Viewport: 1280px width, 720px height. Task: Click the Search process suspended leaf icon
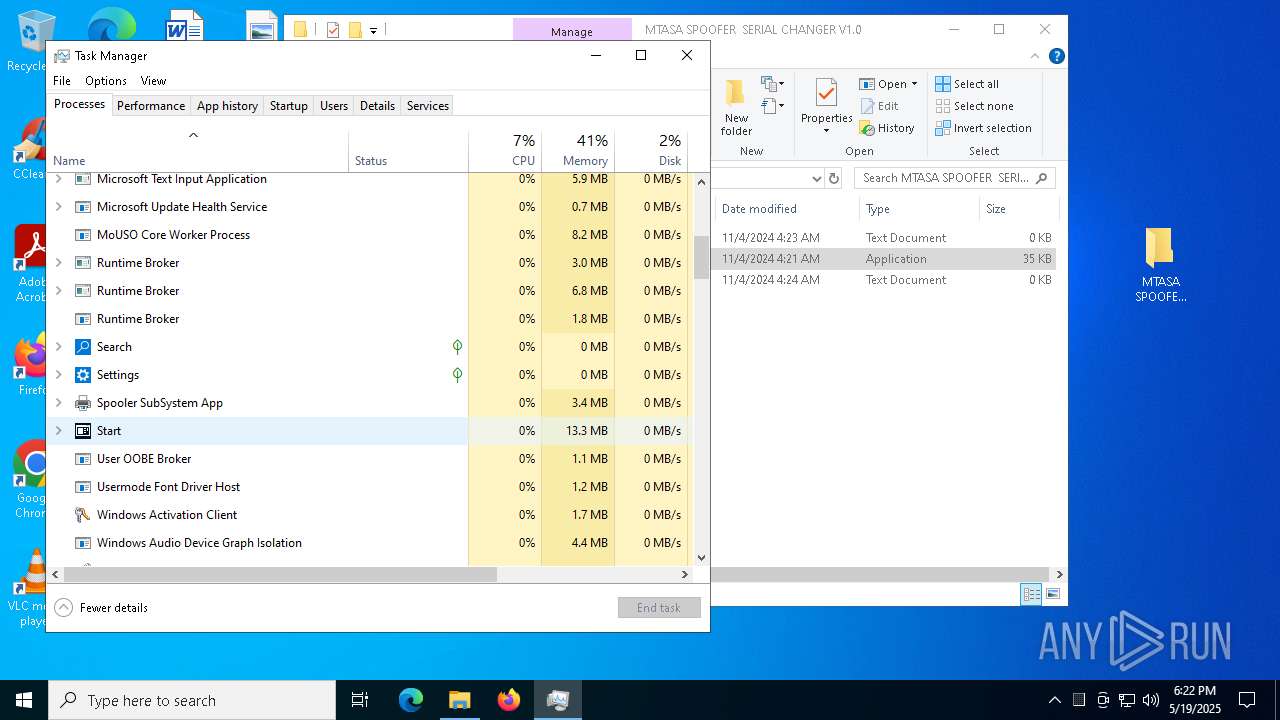click(x=457, y=347)
